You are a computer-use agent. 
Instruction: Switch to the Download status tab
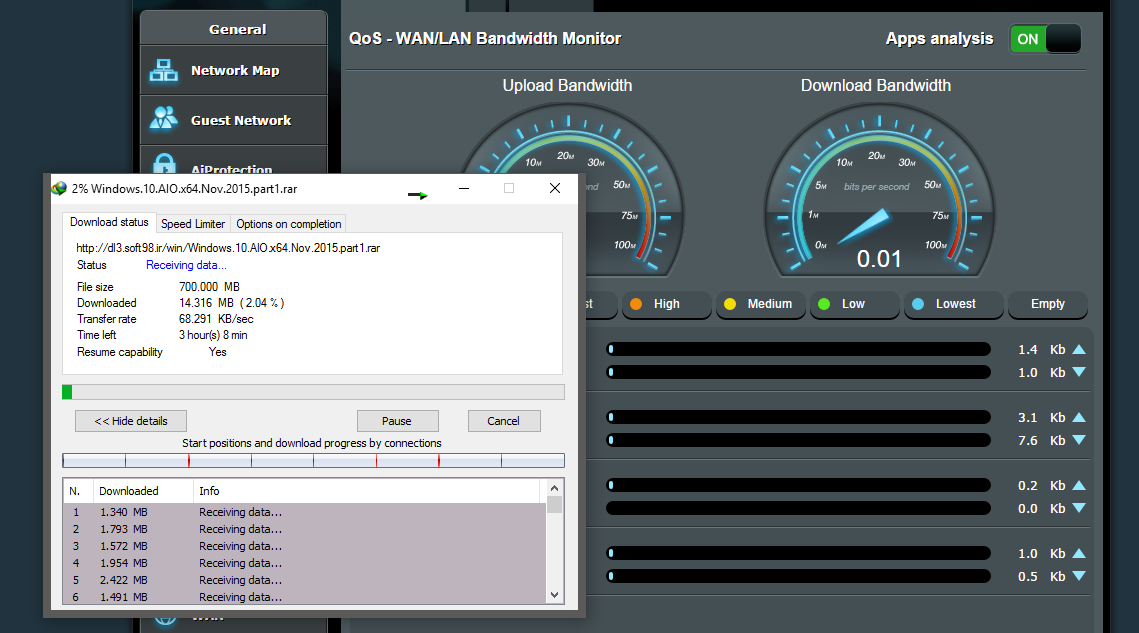pos(109,222)
